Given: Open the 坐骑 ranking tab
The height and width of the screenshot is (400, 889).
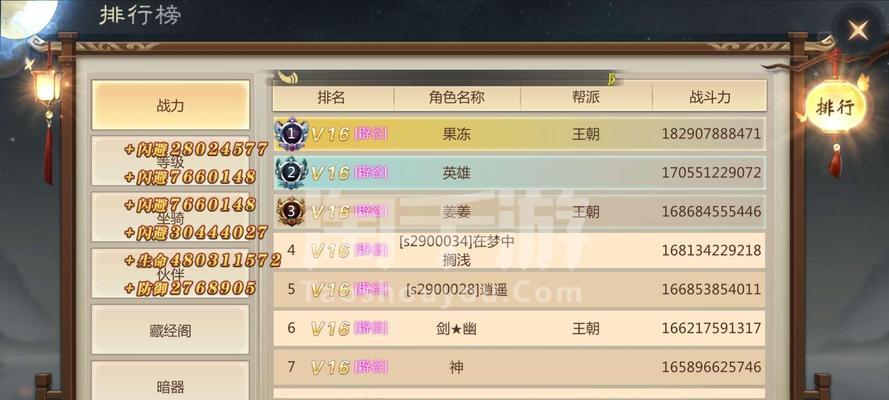Looking at the screenshot, I should click(x=171, y=218).
